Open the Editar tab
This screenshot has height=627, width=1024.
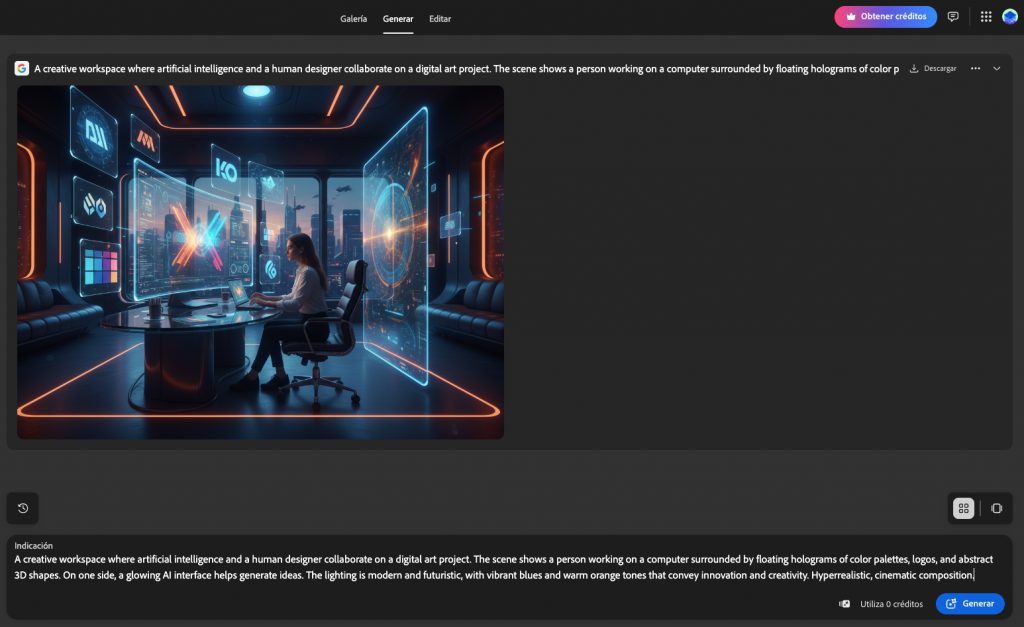tap(440, 18)
